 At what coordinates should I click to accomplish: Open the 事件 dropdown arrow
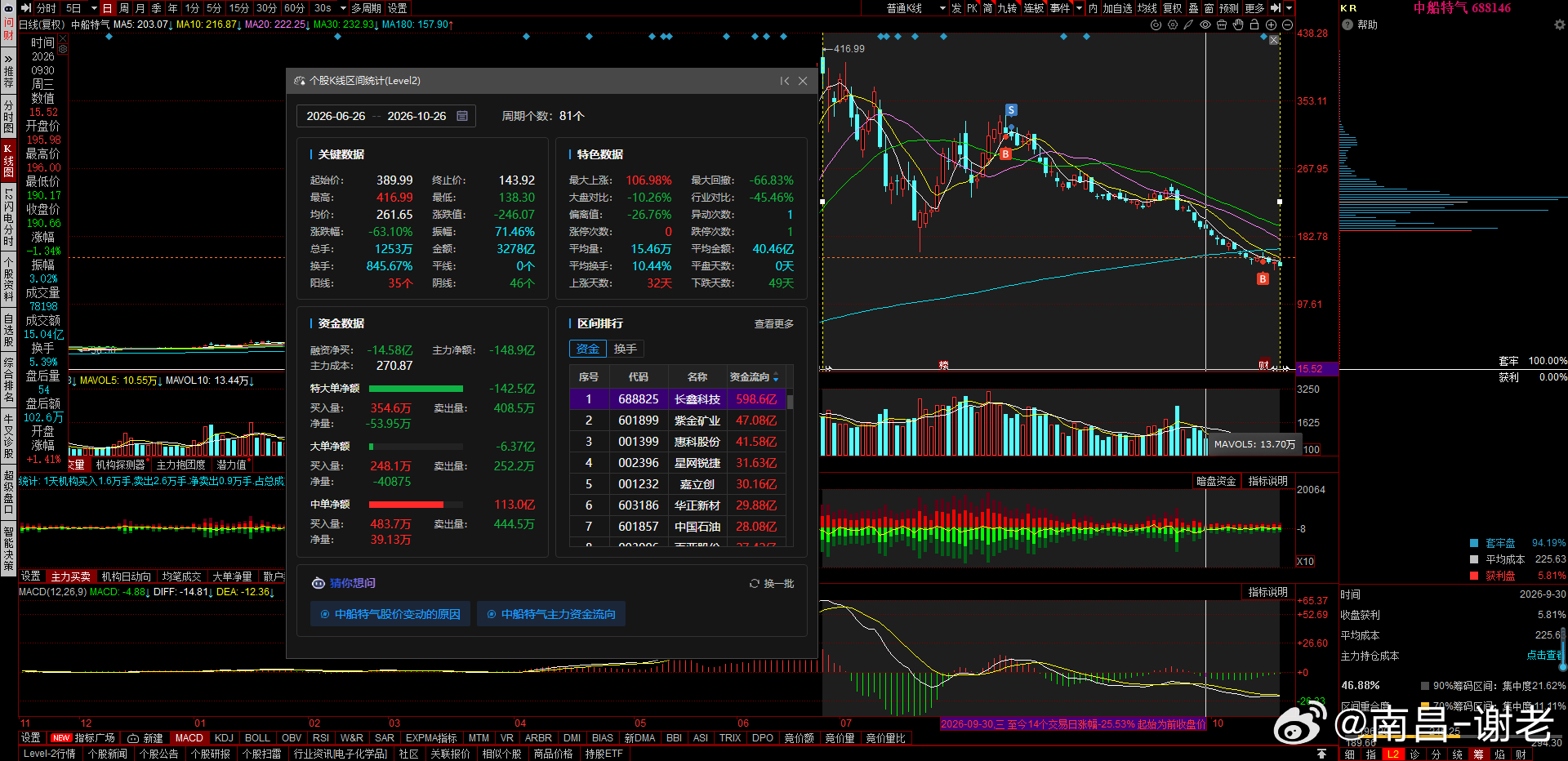(x=1079, y=8)
